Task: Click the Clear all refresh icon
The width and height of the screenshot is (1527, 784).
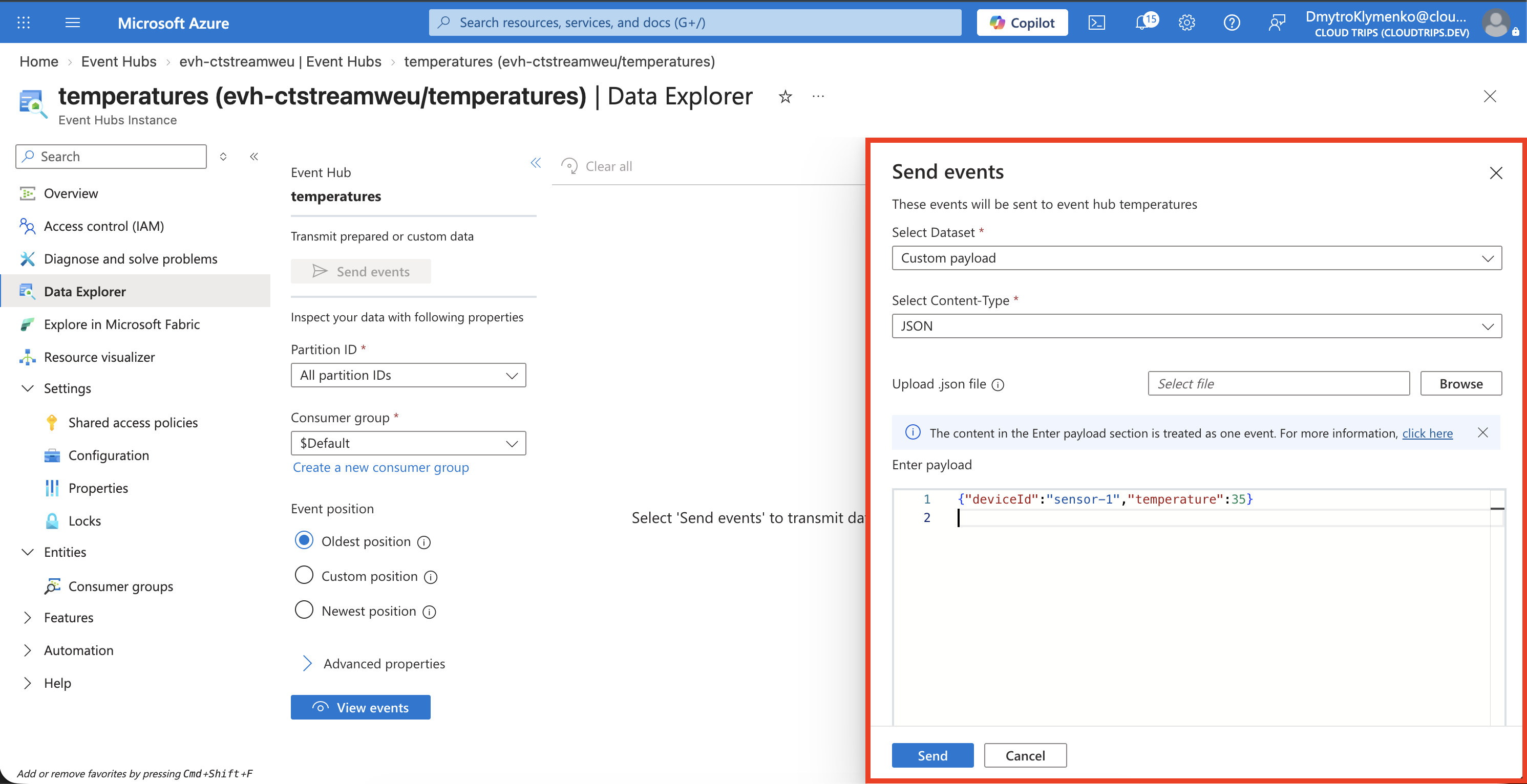Action: [569, 166]
